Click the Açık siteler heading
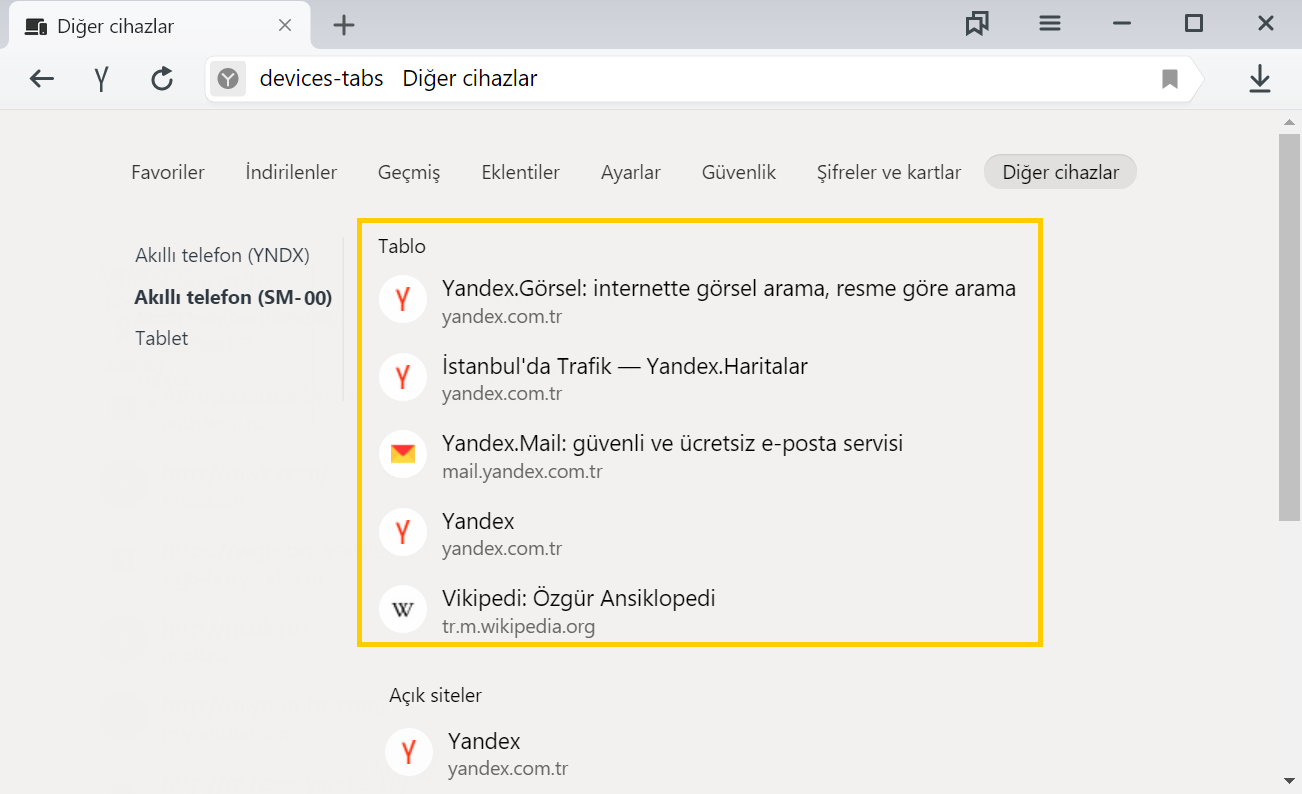Viewport: 1302px width, 794px height. click(435, 695)
